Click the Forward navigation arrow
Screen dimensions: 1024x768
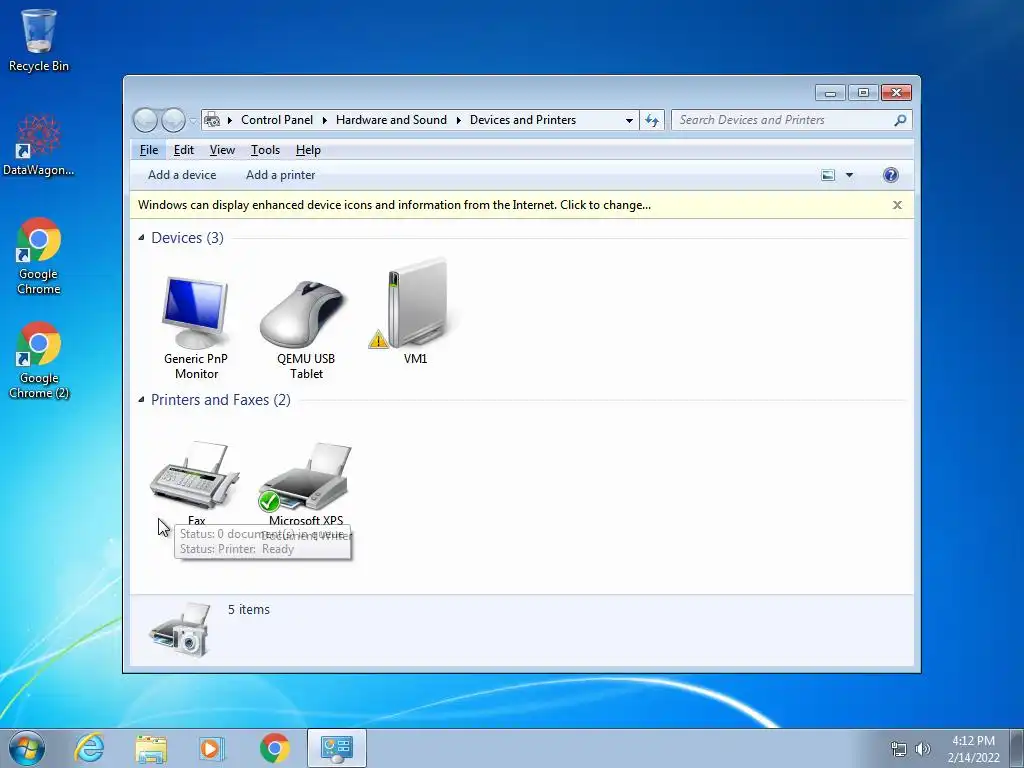173,120
